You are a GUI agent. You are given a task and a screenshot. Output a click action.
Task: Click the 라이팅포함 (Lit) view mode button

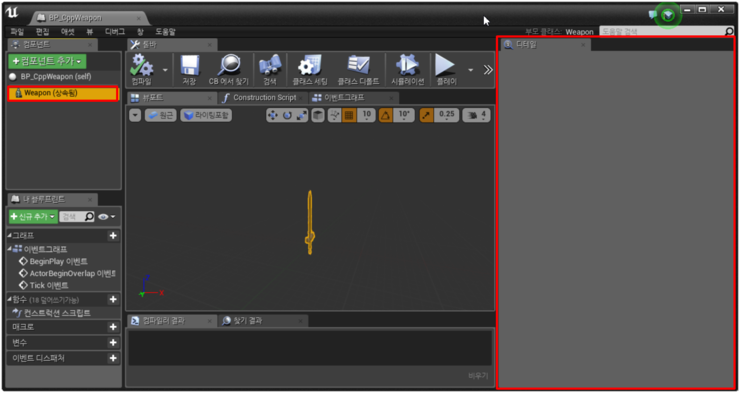[206, 115]
